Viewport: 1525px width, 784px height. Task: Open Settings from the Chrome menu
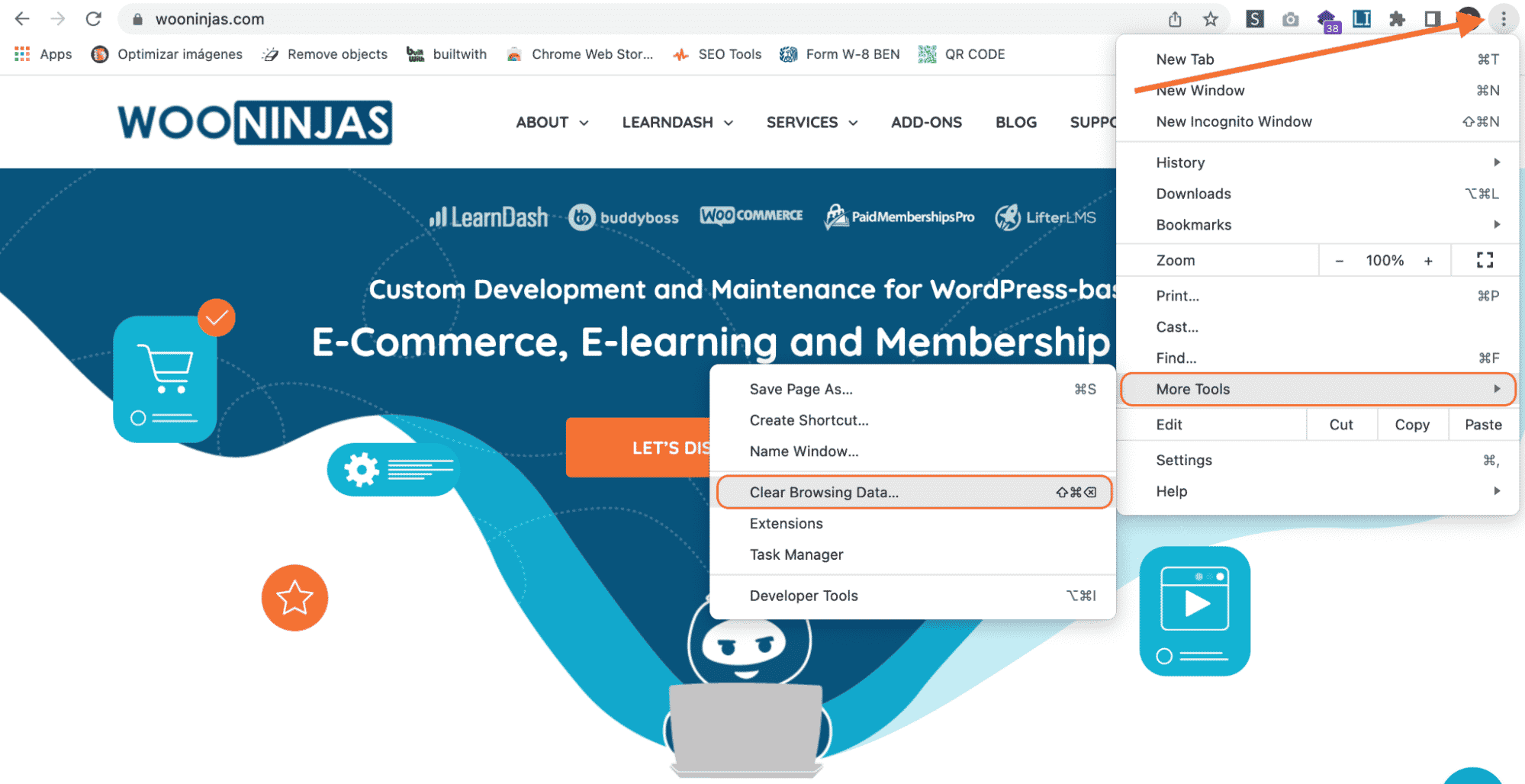point(1317,461)
